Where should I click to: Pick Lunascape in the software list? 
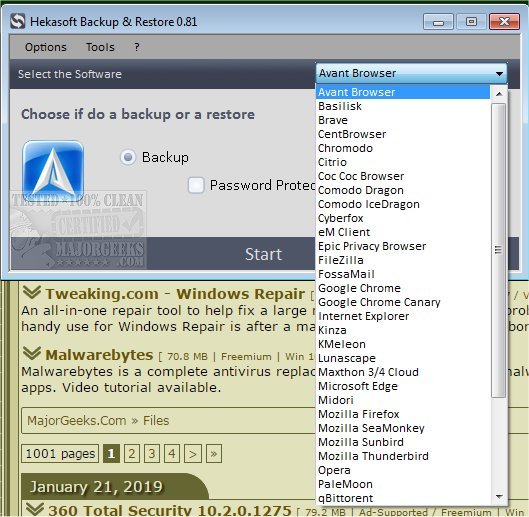coord(403,358)
